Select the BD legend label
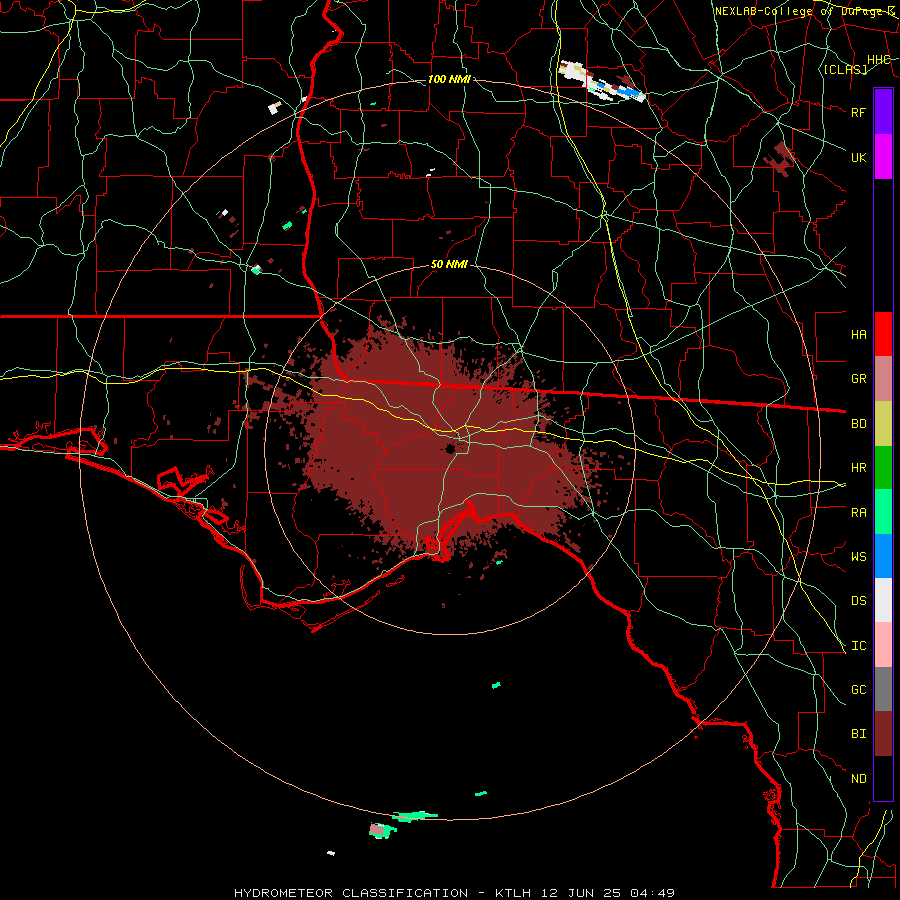The image size is (900, 900). [858, 424]
